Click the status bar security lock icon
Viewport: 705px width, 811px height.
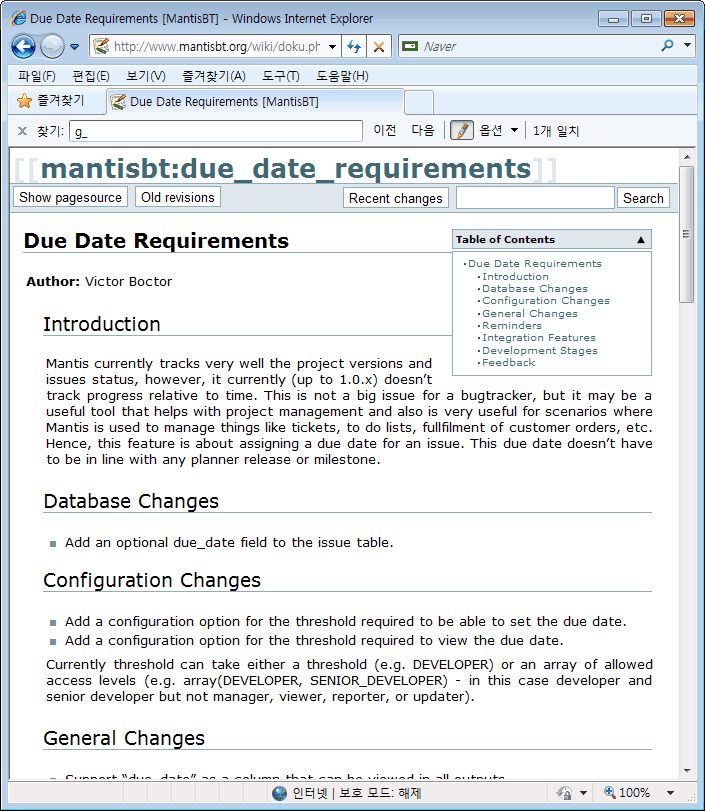pos(564,793)
